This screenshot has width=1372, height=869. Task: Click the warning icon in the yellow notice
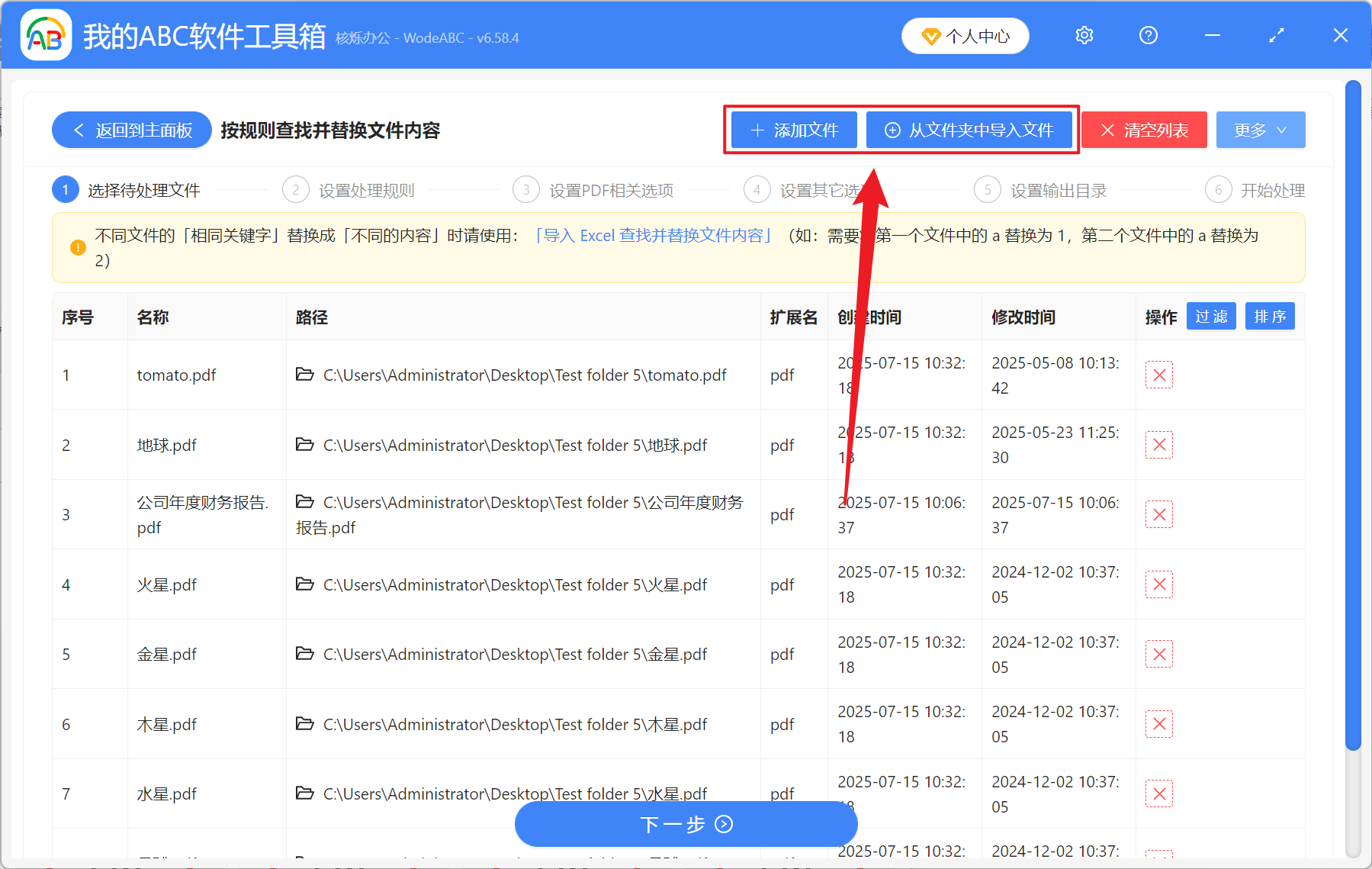76,246
